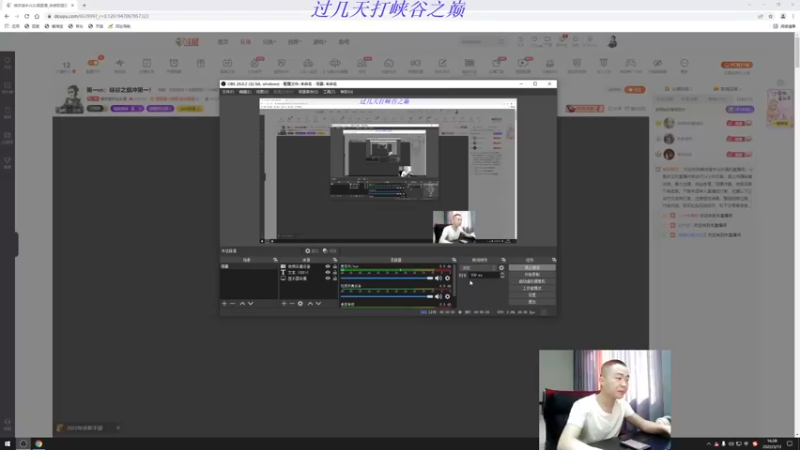Click the gamepad icon in Douyu toolbar

[631, 63]
